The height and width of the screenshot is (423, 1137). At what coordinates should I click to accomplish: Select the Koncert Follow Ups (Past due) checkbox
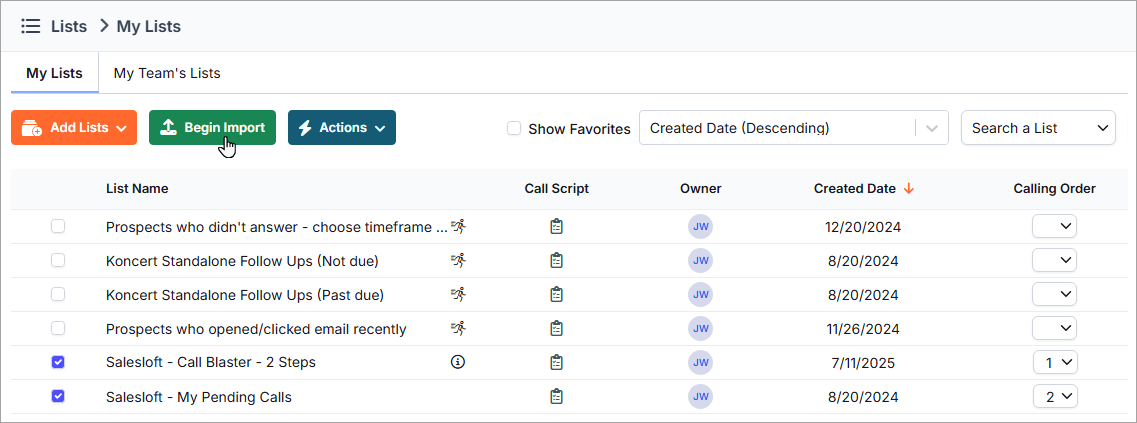pos(58,295)
